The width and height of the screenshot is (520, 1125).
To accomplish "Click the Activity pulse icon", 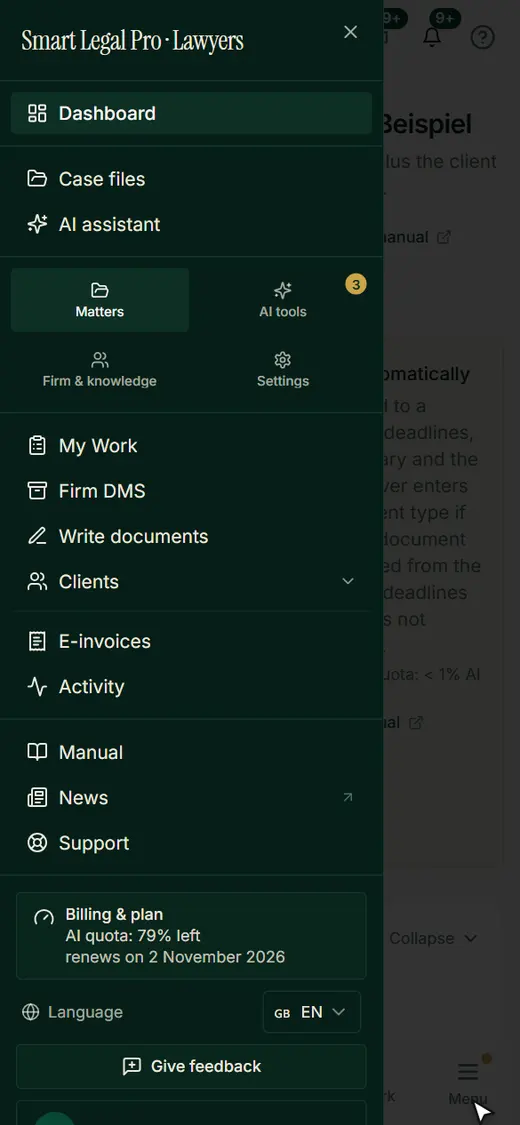I will coord(37,686).
